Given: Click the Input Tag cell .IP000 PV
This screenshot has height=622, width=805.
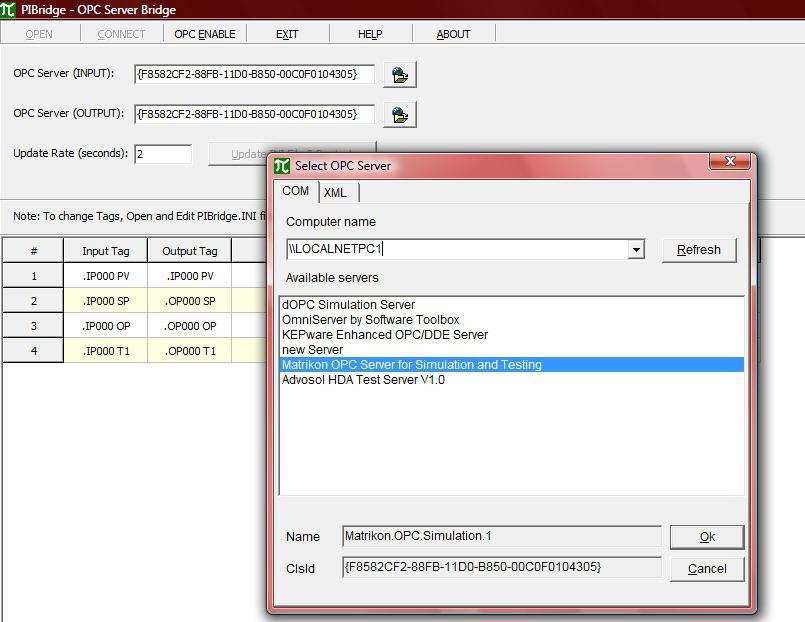Looking at the screenshot, I should (x=106, y=276).
